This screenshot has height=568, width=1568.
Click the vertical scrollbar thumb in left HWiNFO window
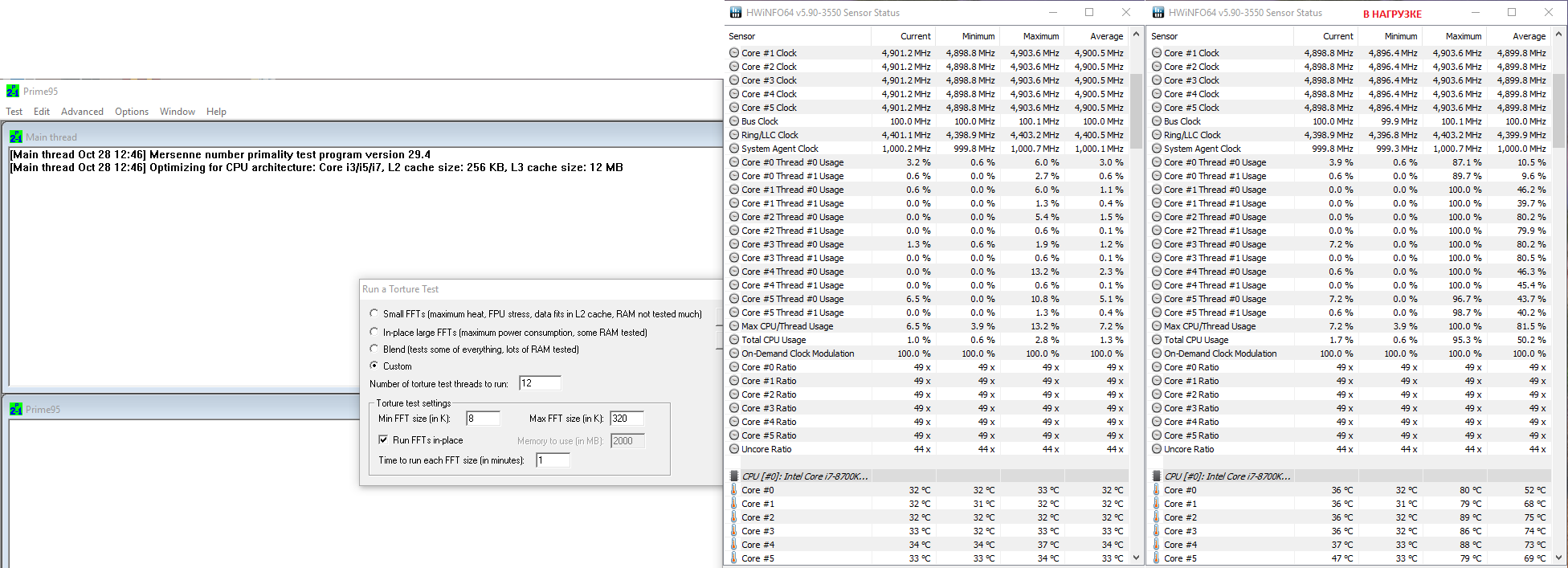(1136, 112)
